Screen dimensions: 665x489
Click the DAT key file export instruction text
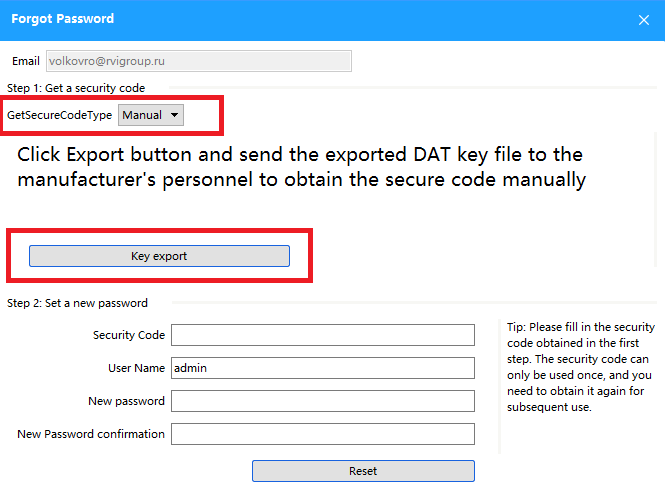pyautogui.click(x=301, y=167)
